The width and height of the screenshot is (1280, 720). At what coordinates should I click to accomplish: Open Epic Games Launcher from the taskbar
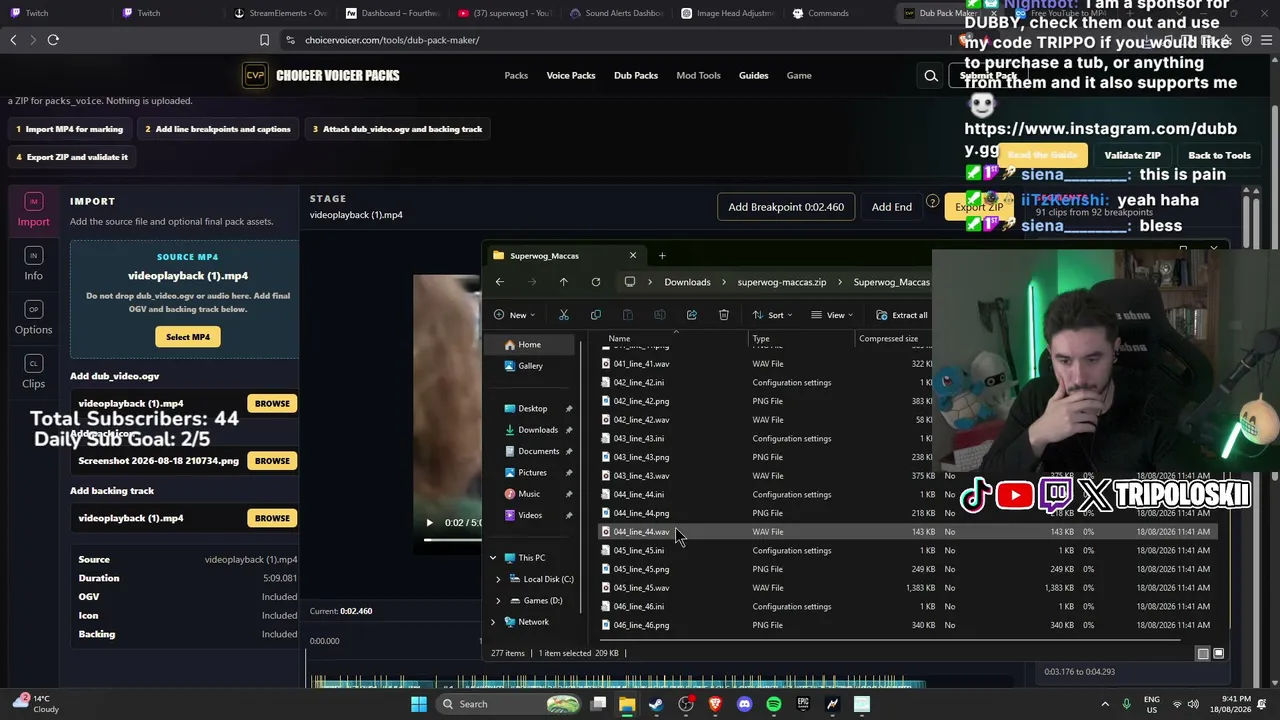pyautogui.click(x=803, y=704)
